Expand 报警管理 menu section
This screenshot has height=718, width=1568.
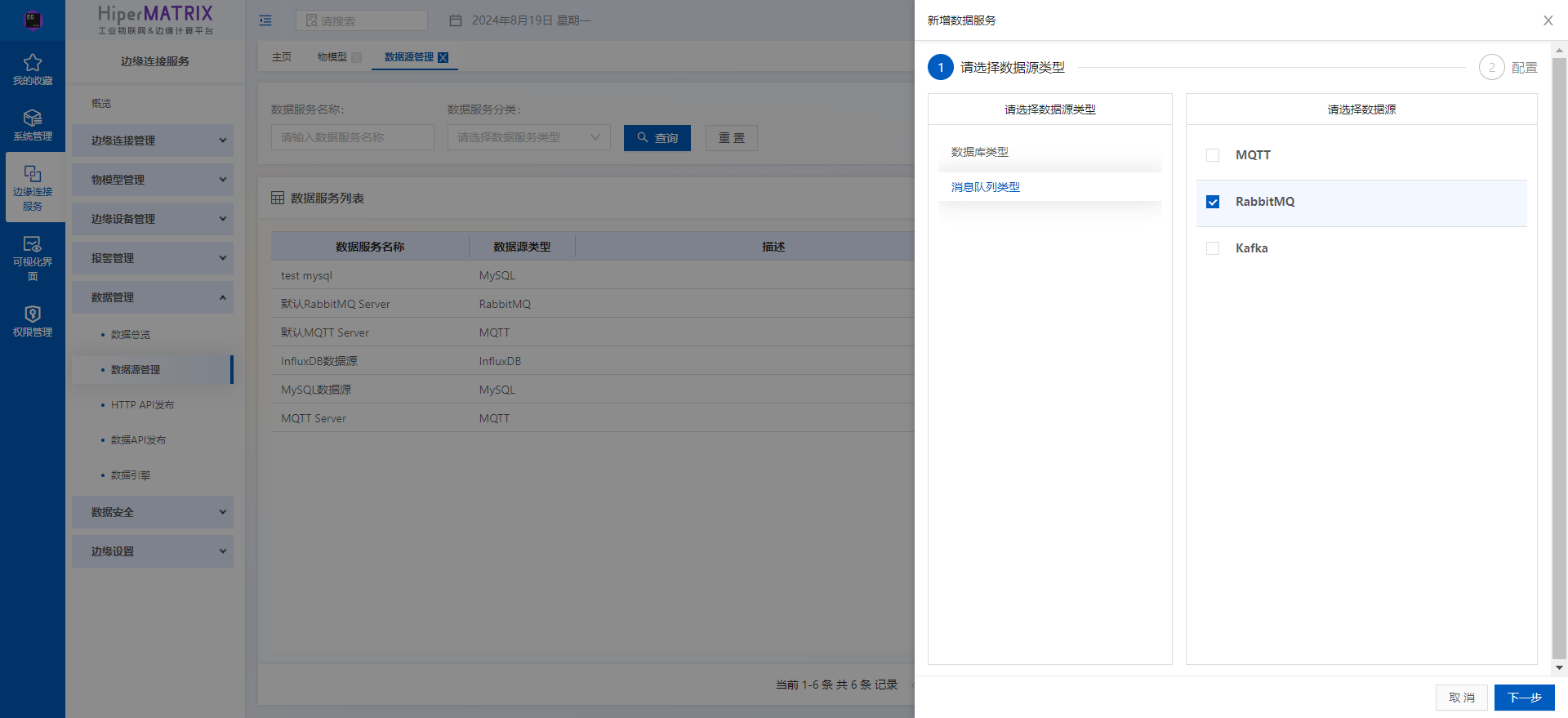click(153, 258)
